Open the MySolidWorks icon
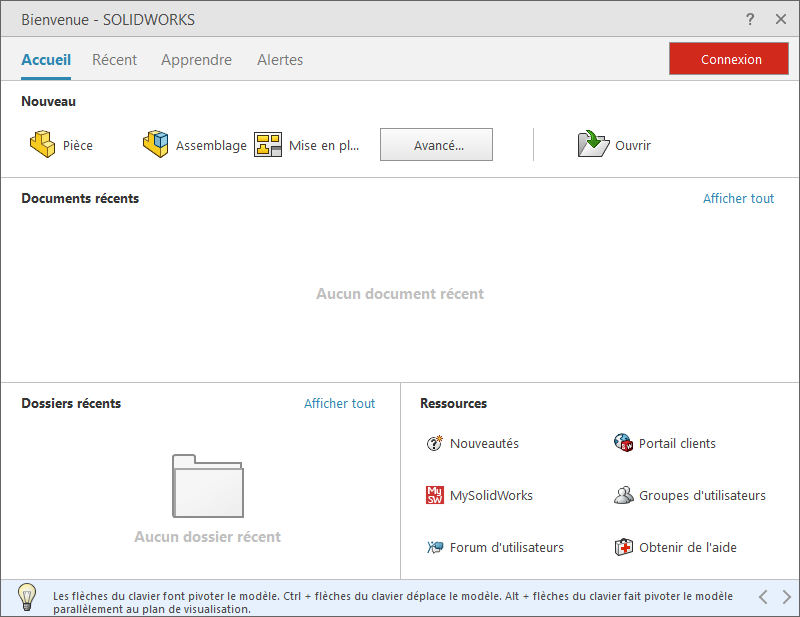 click(x=434, y=495)
